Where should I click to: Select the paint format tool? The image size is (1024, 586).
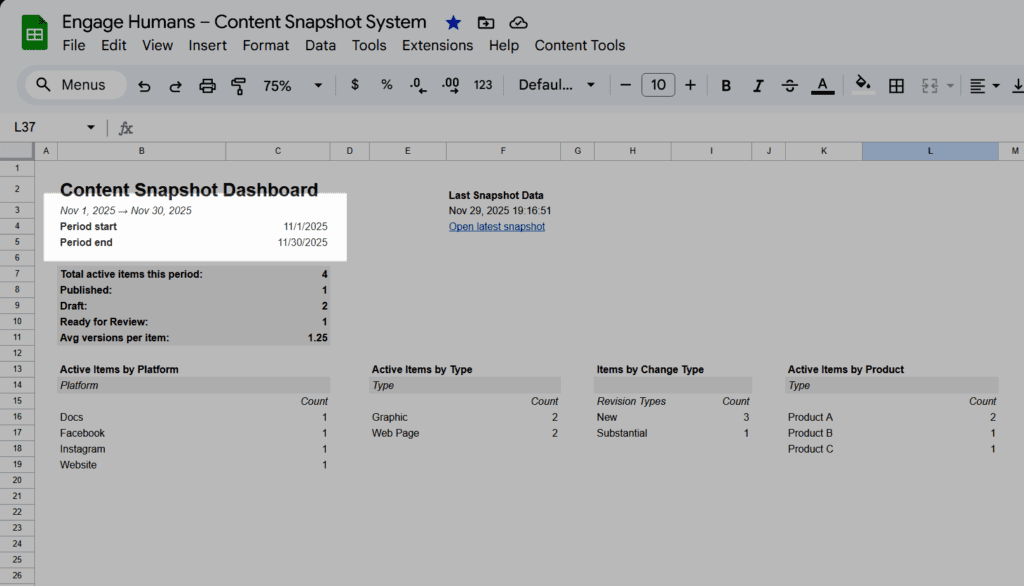(238, 86)
